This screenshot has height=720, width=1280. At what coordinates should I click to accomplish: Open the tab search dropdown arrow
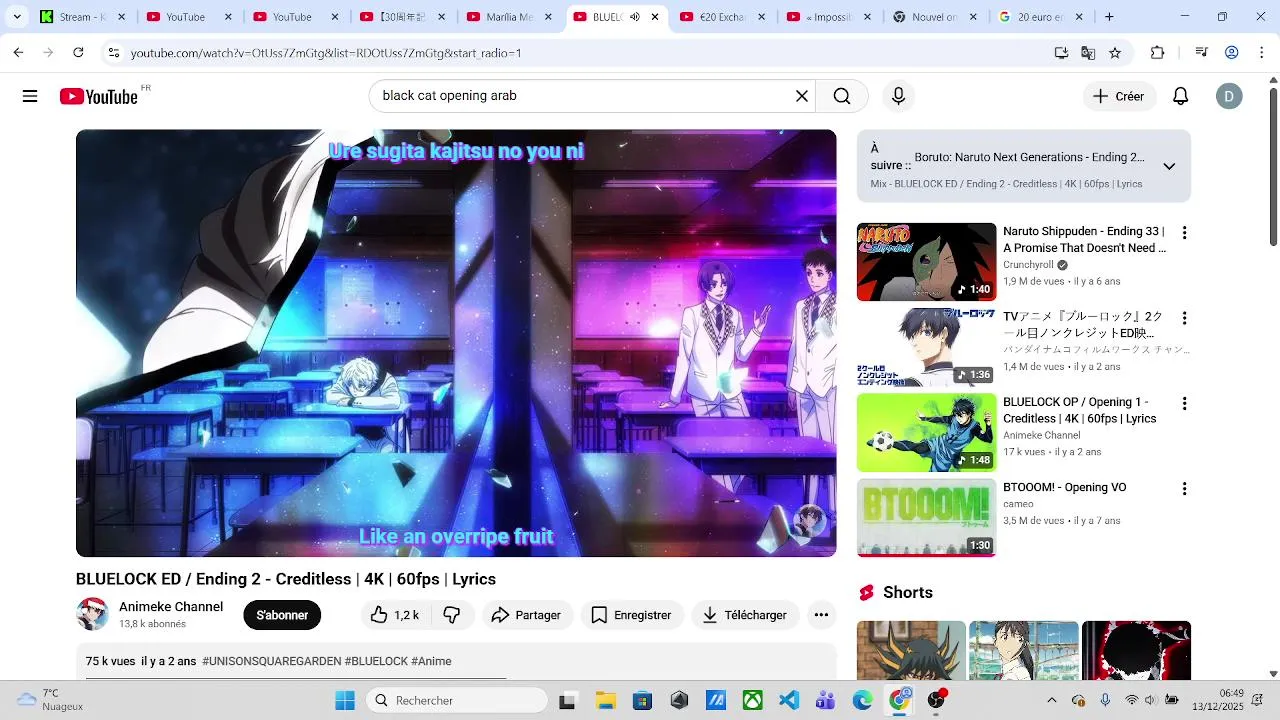point(17,17)
